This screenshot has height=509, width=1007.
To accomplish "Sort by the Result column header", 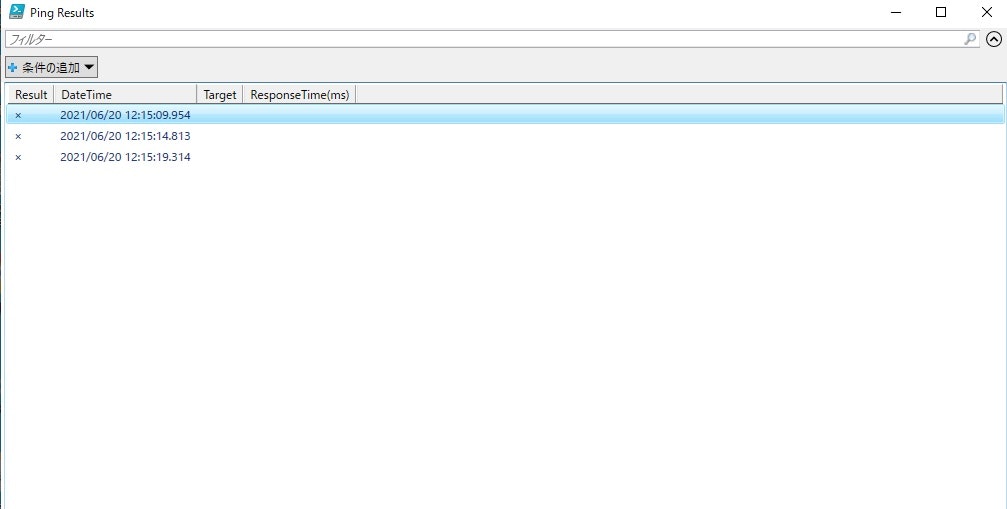I will click(31, 94).
